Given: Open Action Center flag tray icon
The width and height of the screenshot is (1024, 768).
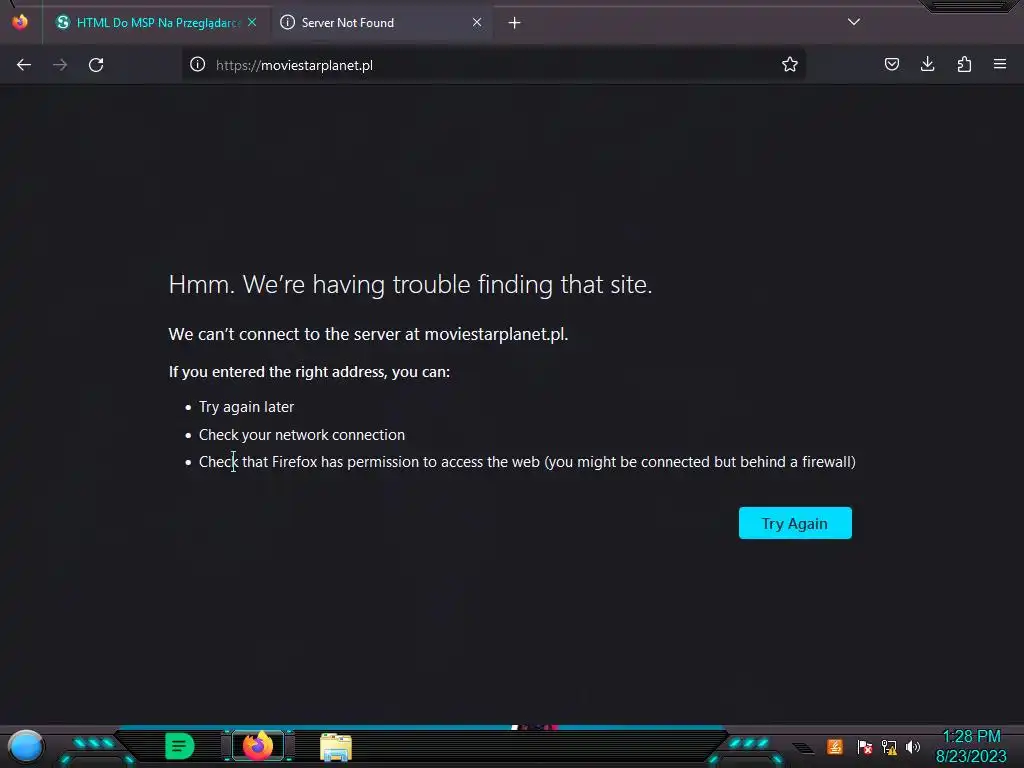Looking at the screenshot, I should [x=864, y=746].
